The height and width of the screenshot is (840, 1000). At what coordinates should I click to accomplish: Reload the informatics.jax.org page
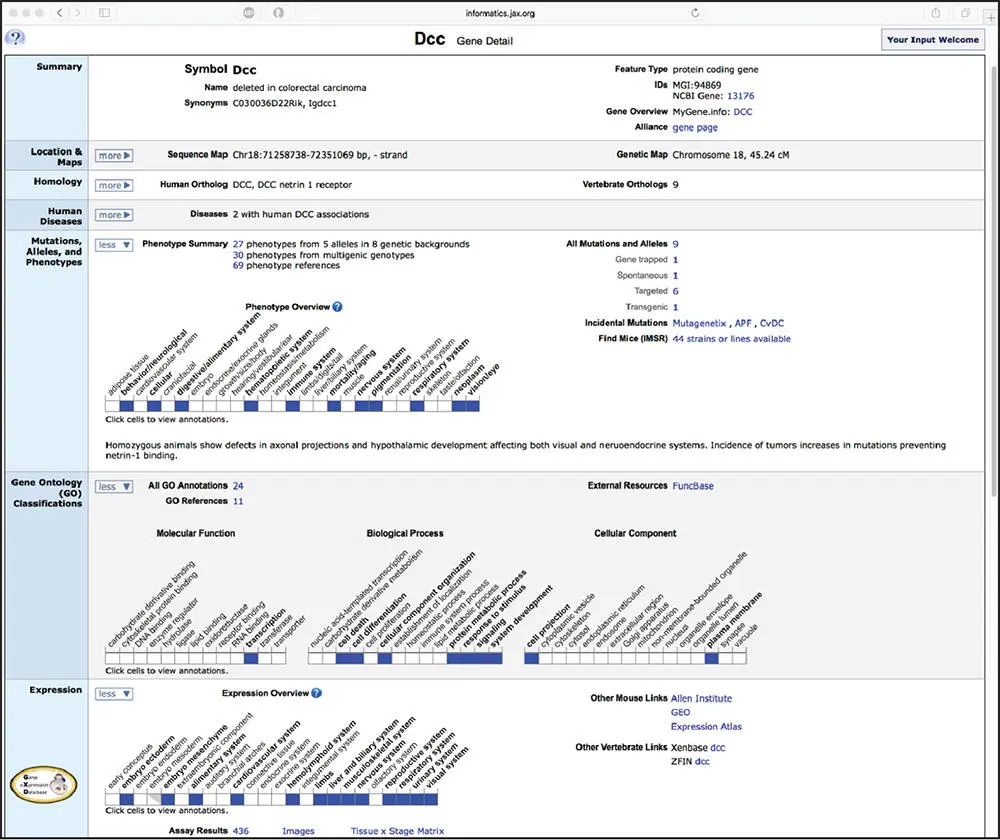click(x=695, y=13)
